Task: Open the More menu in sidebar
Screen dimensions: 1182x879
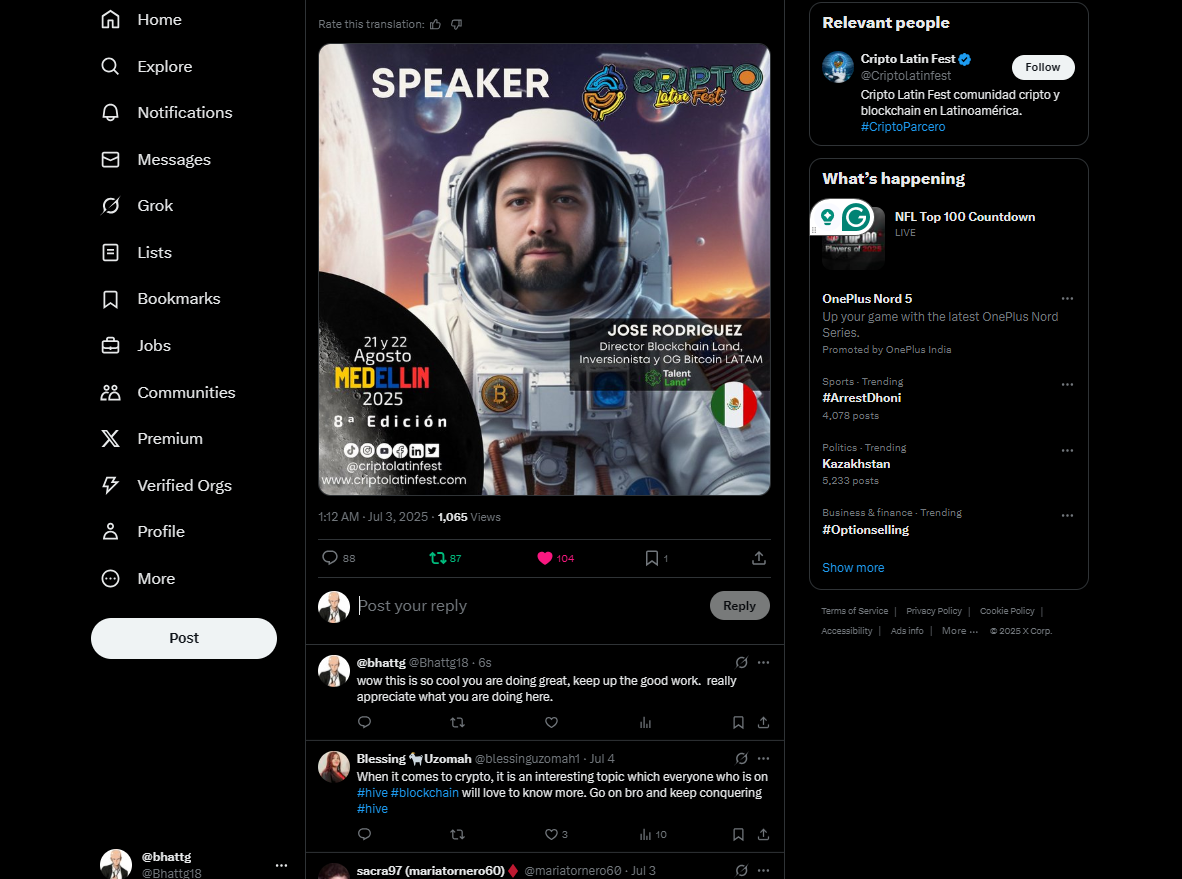Action: (137, 579)
